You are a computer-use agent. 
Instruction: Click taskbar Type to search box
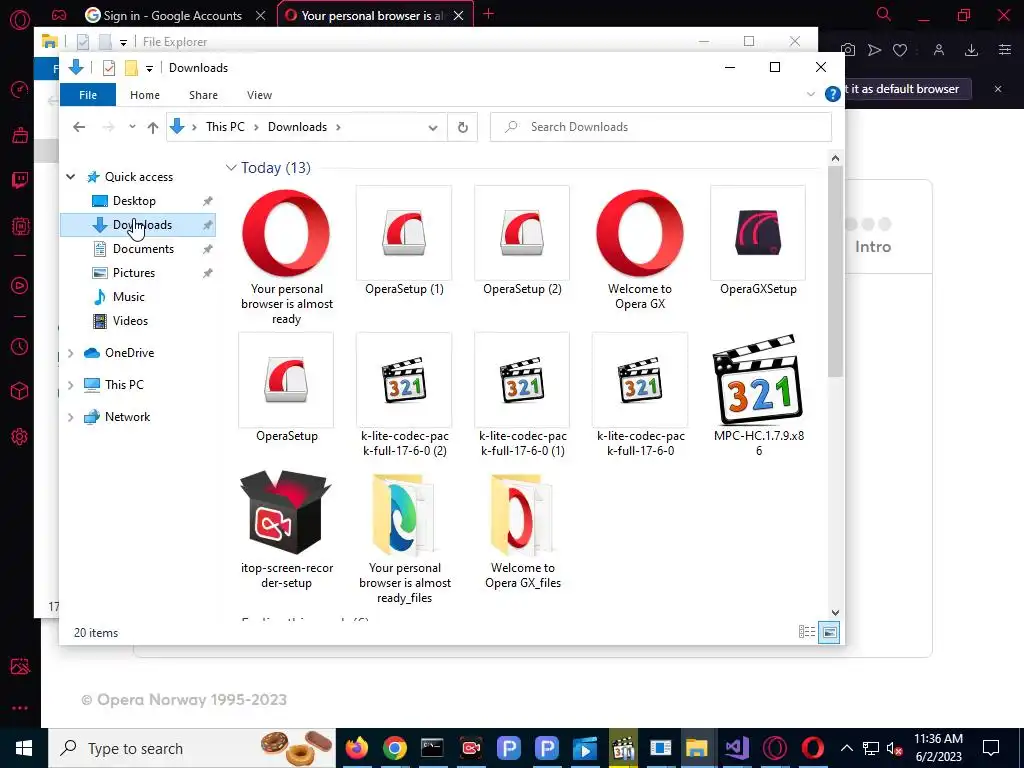192,748
